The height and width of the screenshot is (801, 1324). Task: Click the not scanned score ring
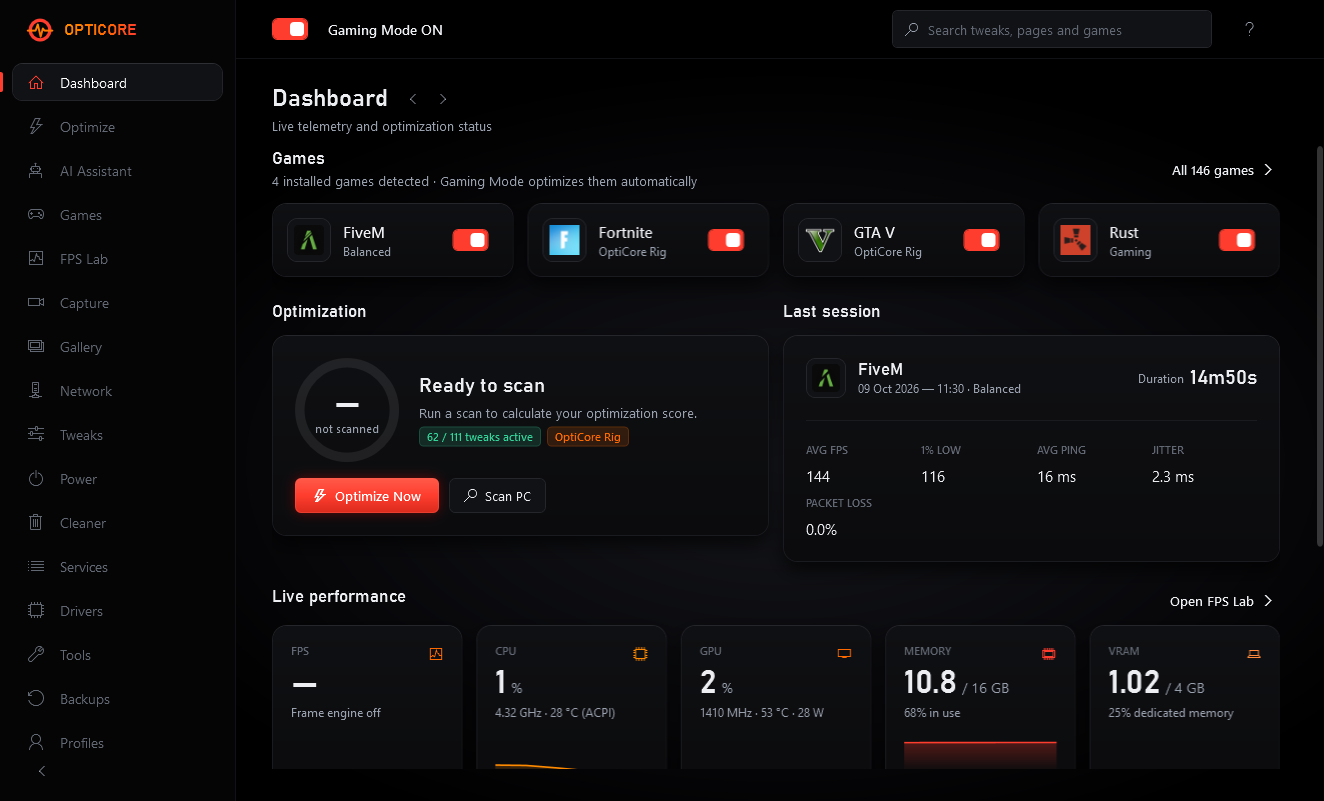[x=347, y=410]
